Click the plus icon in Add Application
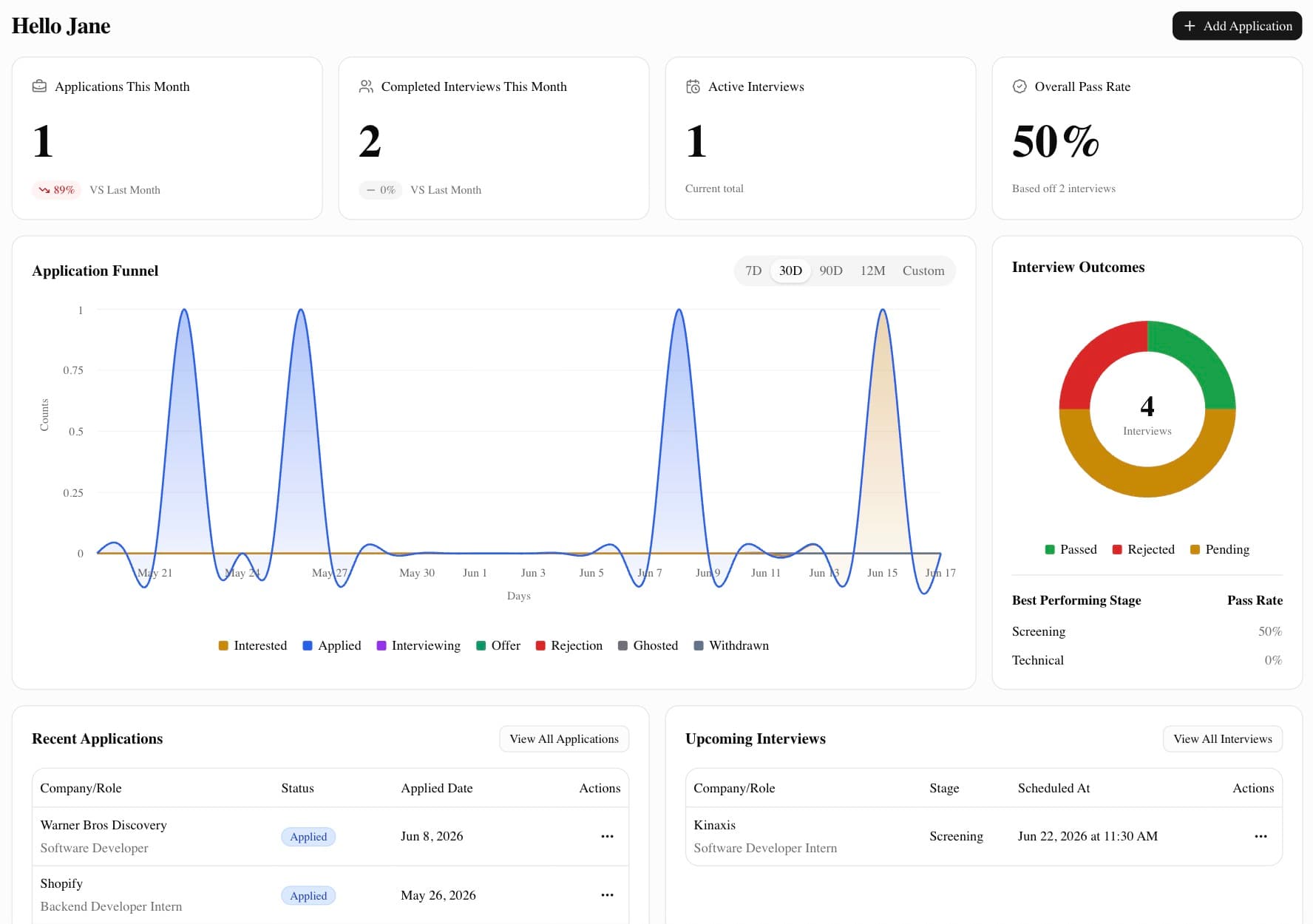Screen dimensions: 1313x924 pyautogui.click(x=1190, y=26)
